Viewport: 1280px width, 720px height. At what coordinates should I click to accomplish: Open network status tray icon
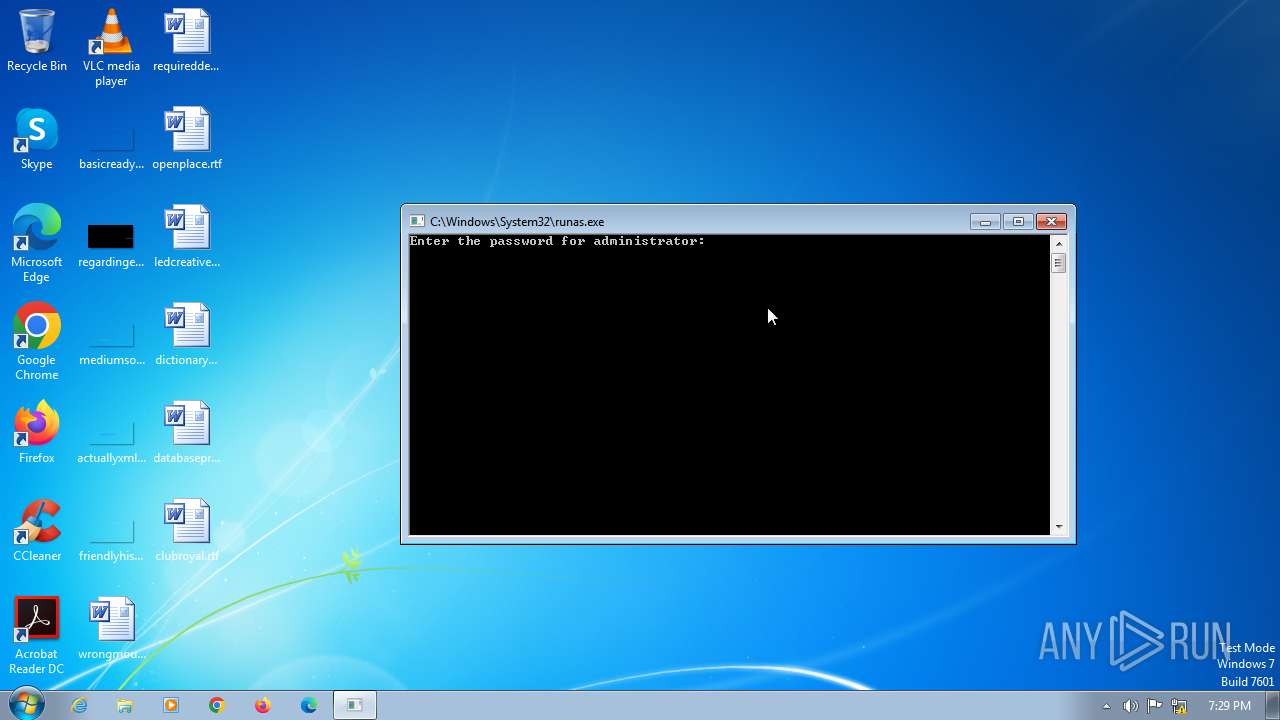1179,706
